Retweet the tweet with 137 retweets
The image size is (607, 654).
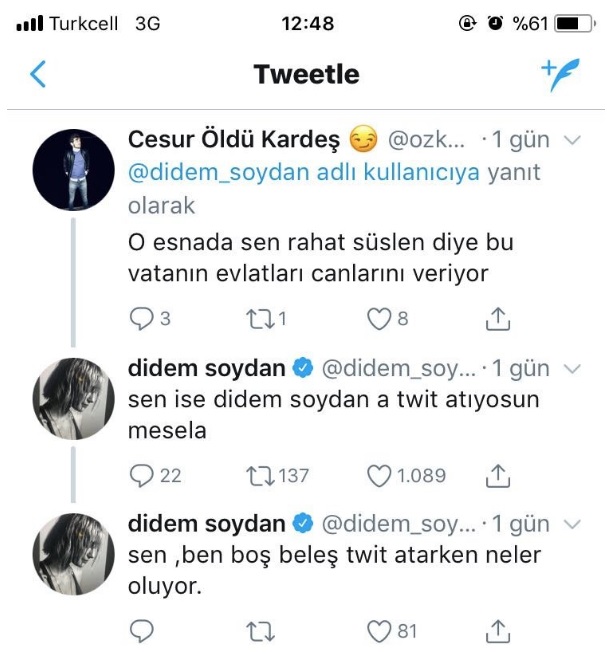pyautogui.click(x=259, y=475)
